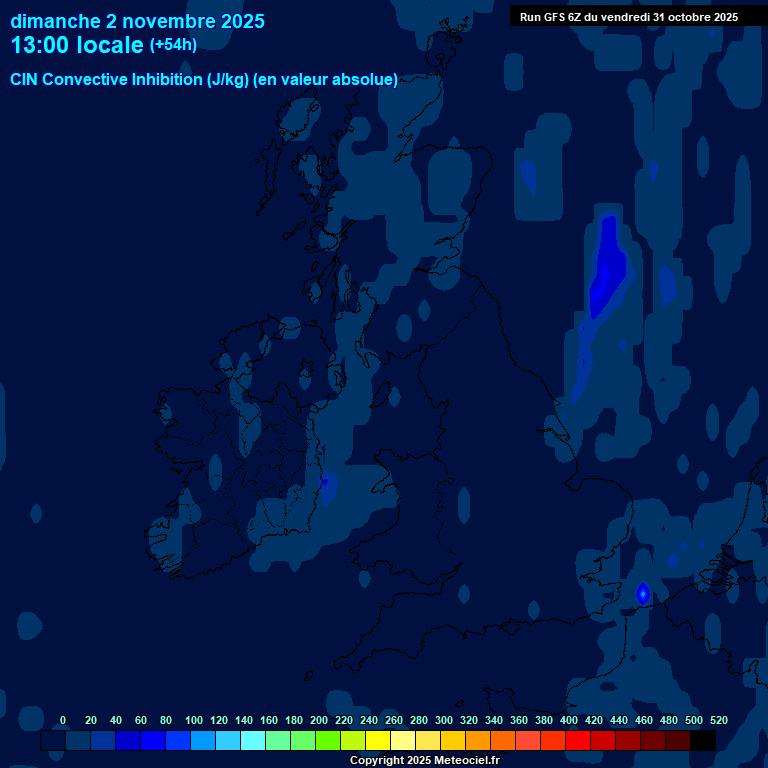Click the blue patch on Ireland's east coast
The height and width of the screenshot is (768, 768).
point(326,489)
